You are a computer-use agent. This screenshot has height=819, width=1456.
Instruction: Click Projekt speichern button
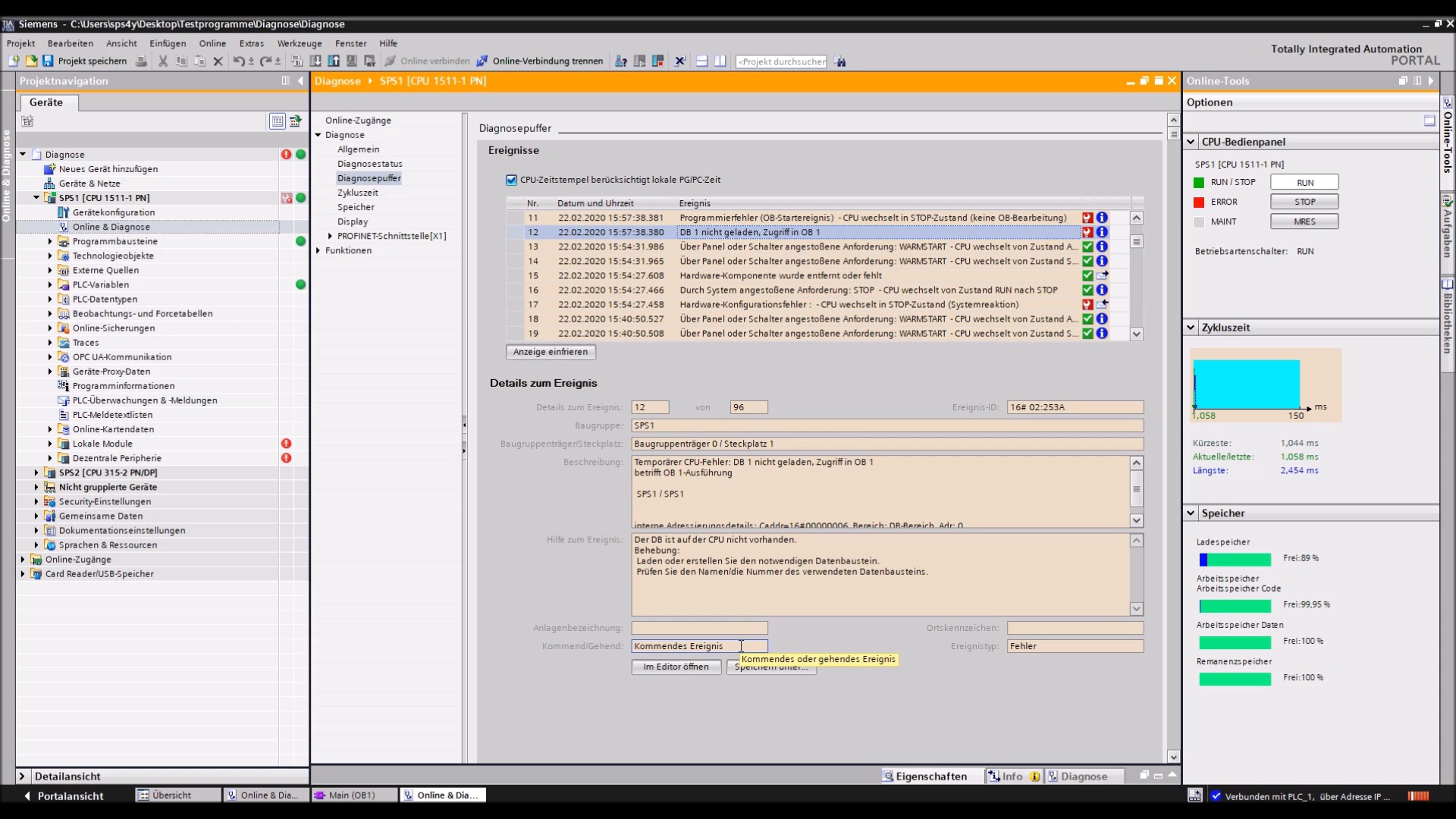(x=85, y=61)
